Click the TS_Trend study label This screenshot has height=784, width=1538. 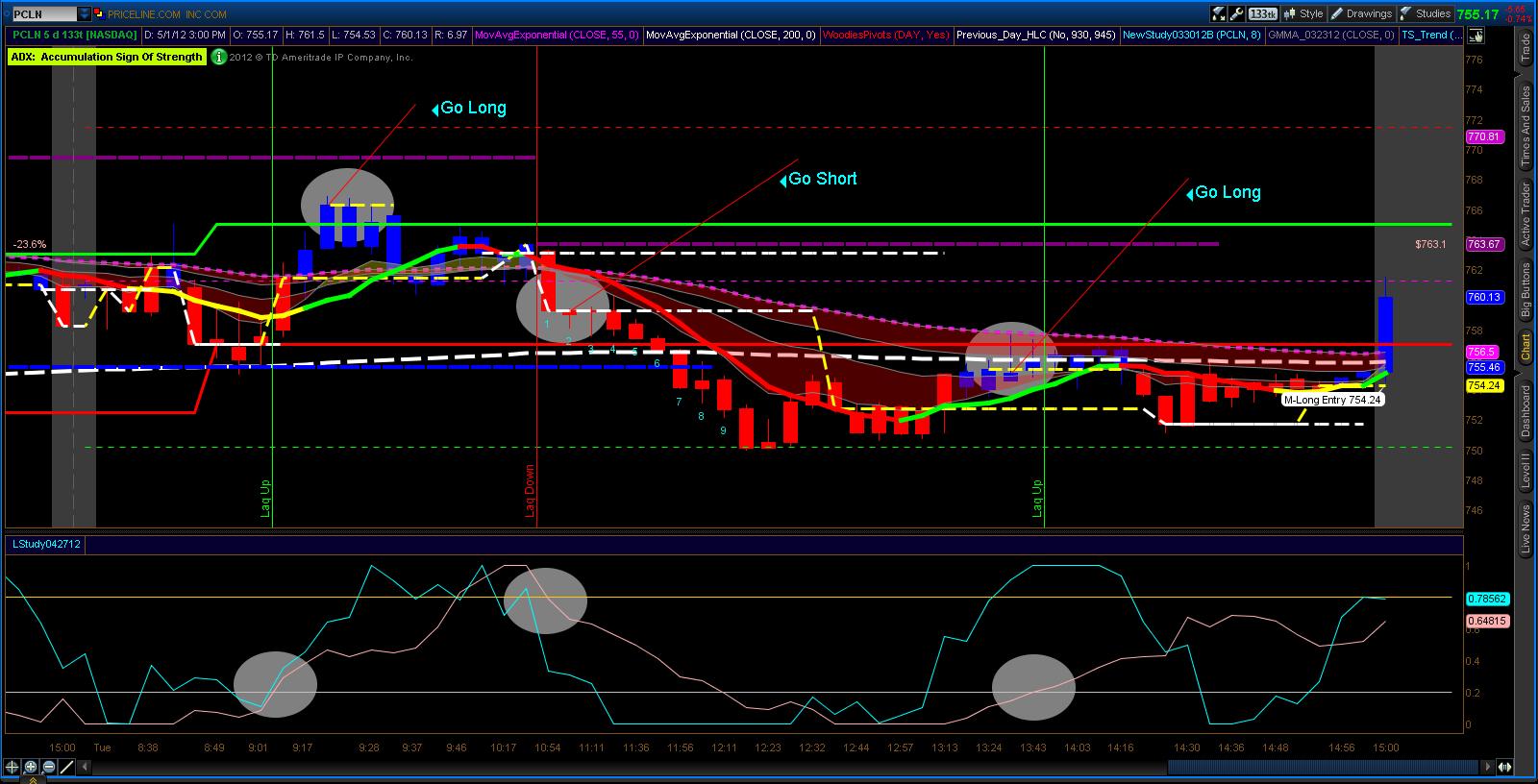point(1432,36)
